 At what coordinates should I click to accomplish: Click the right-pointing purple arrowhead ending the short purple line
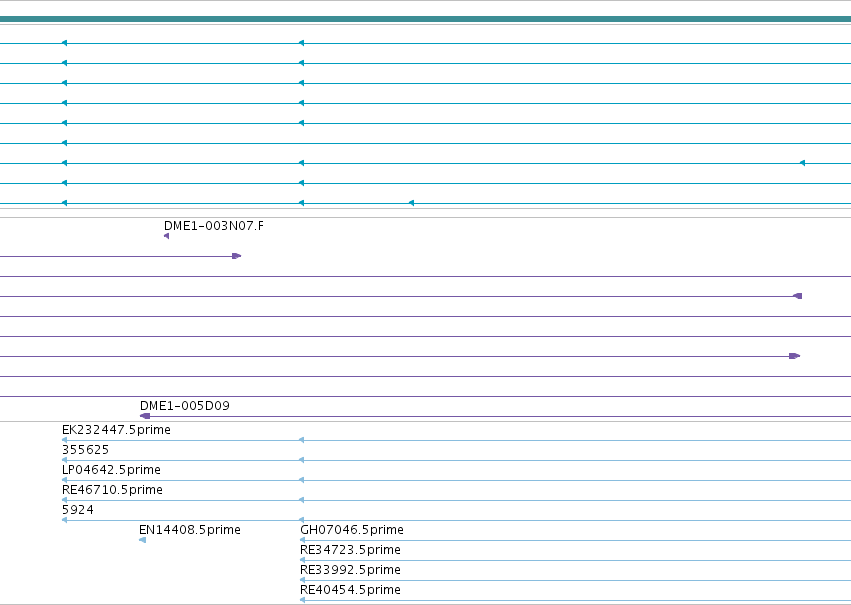tap(237, 256)
